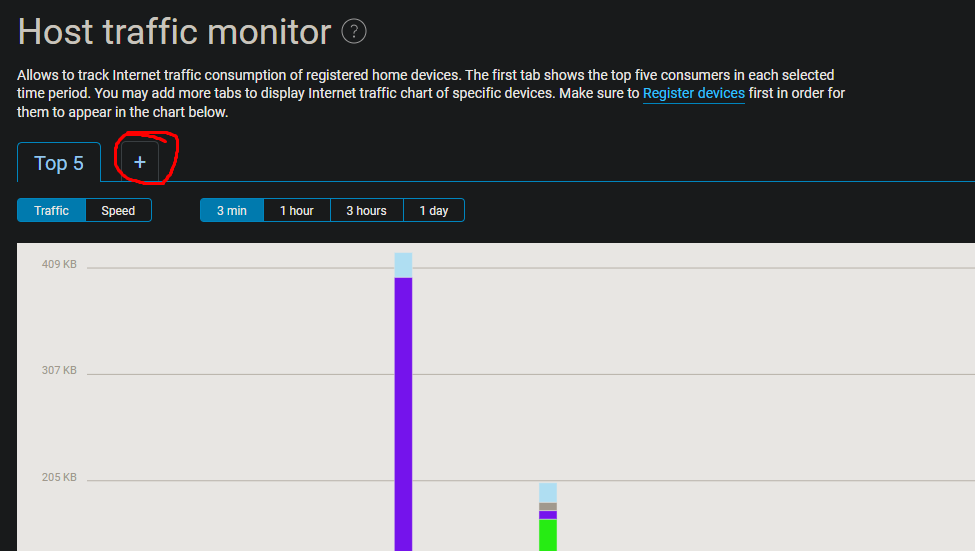The width and height of the screenshot is (975, 551).
Task: Click light blue top of tall bar
Action: [x=404, y=265]
